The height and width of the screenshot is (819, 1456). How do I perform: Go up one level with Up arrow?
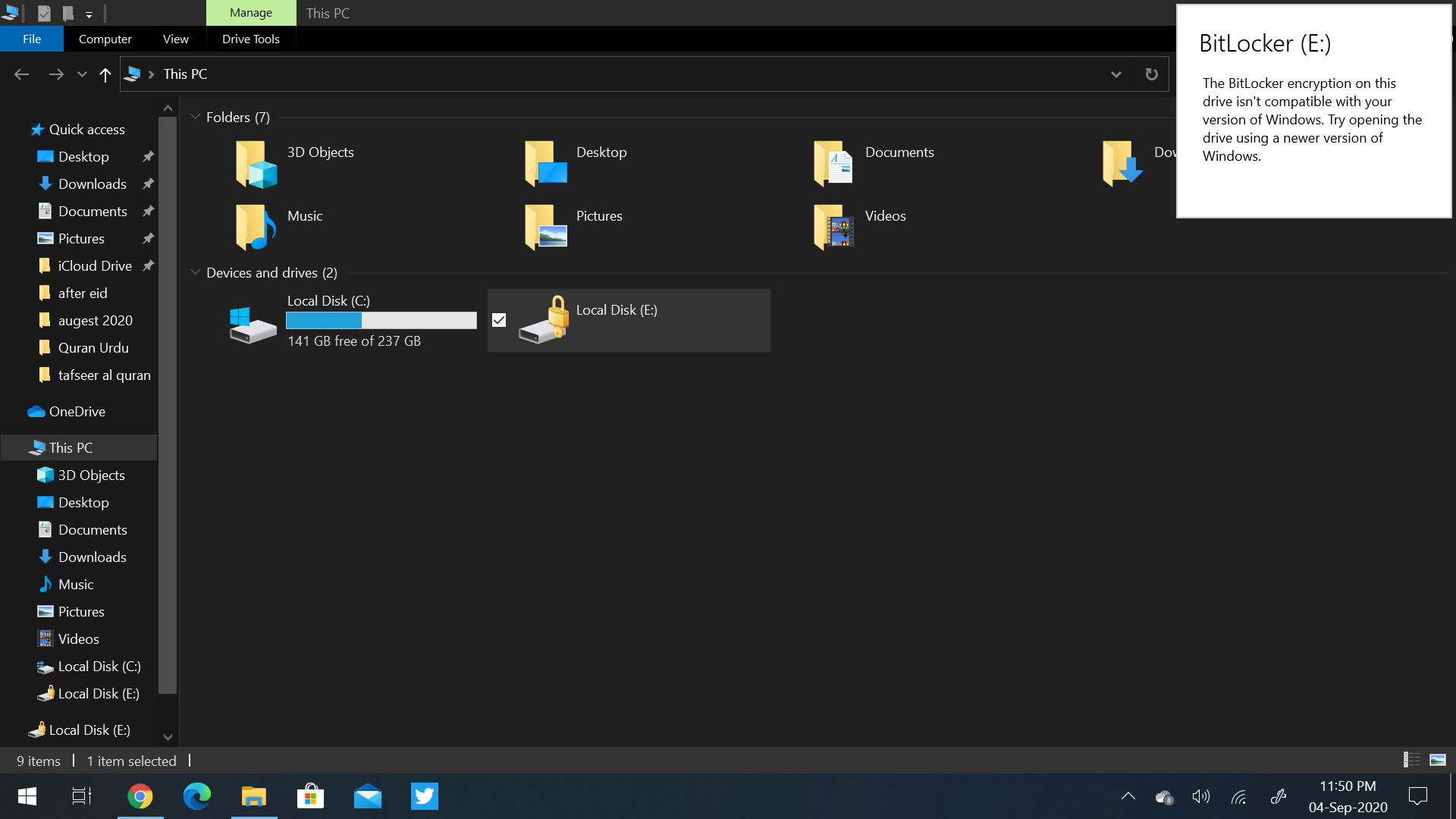point(105,74)
